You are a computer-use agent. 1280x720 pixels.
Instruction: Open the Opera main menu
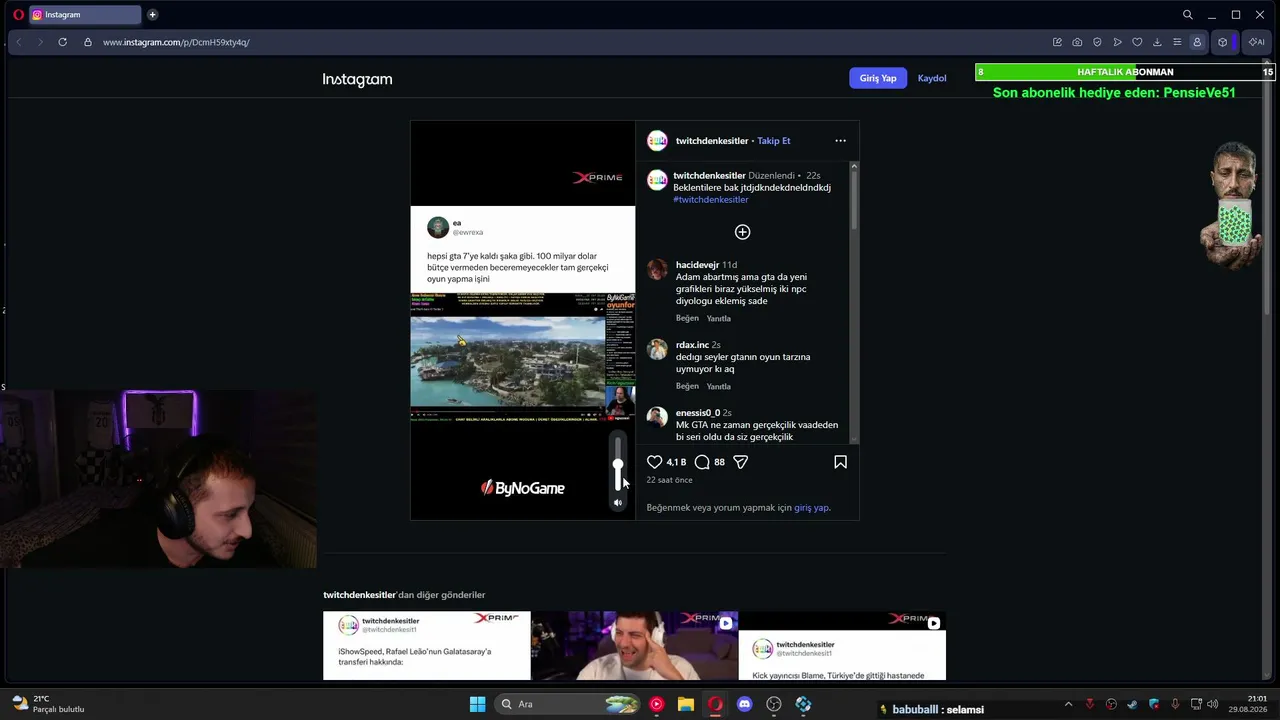tap(18, 15)
